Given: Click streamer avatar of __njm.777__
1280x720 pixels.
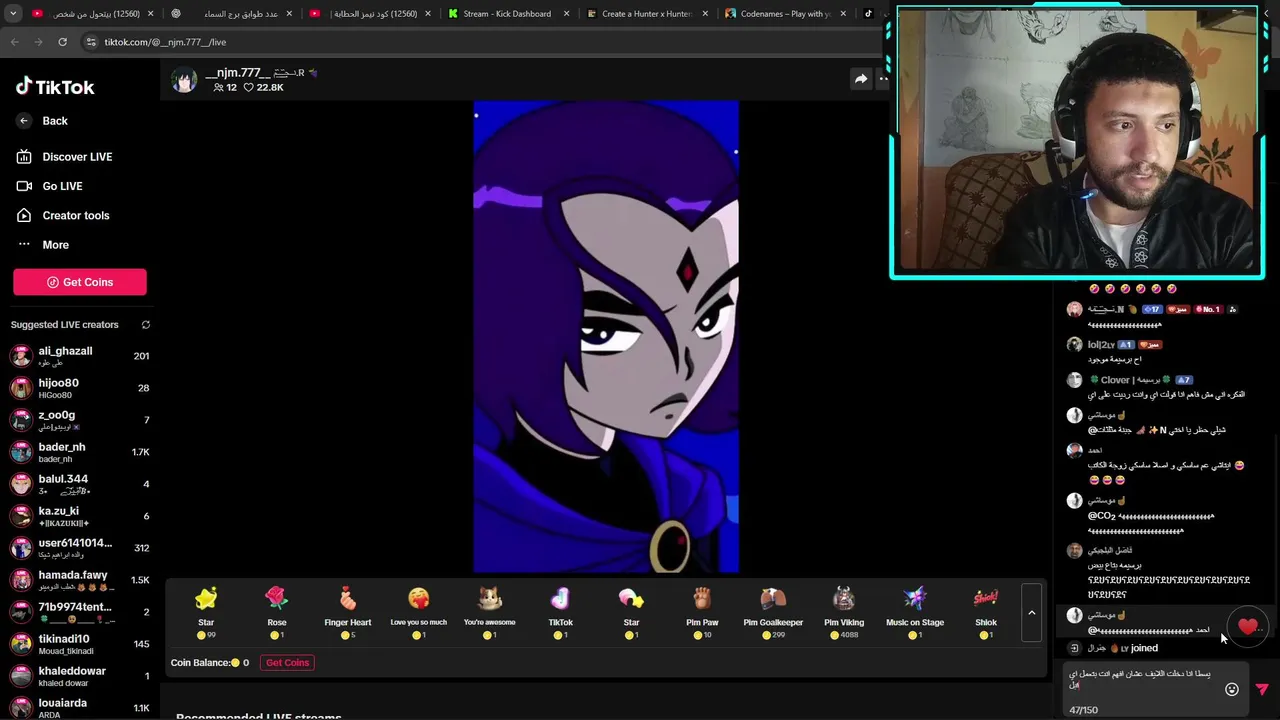Looking at the screenshot, I should (184, 80).
